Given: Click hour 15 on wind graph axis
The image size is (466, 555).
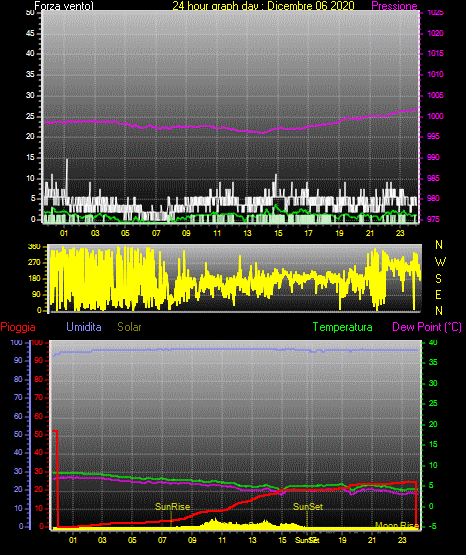Looking at the screenshot, I should click(278, 233).
